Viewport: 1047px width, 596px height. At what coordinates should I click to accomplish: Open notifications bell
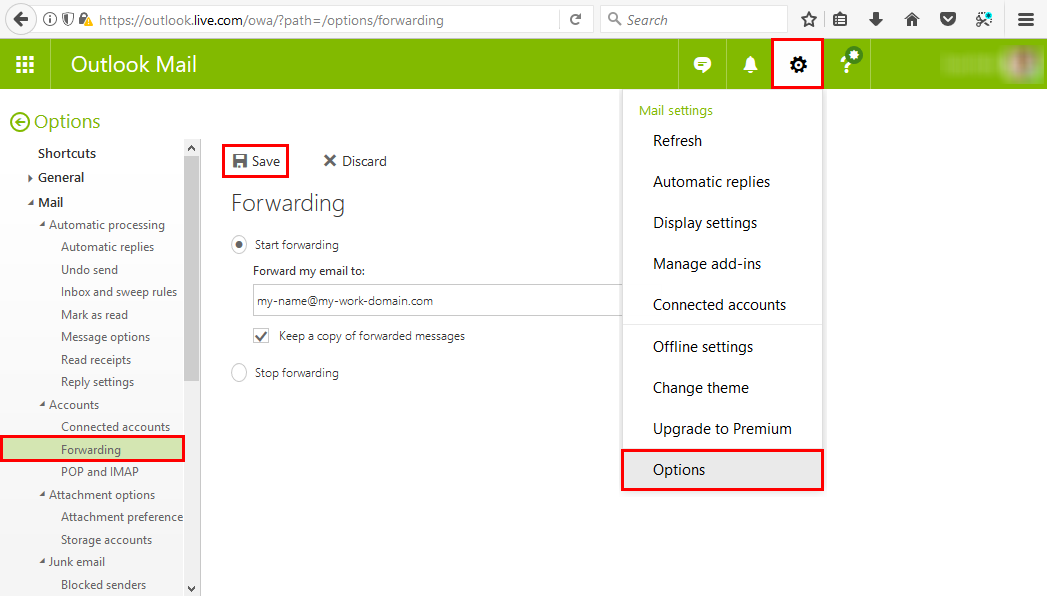750,65
